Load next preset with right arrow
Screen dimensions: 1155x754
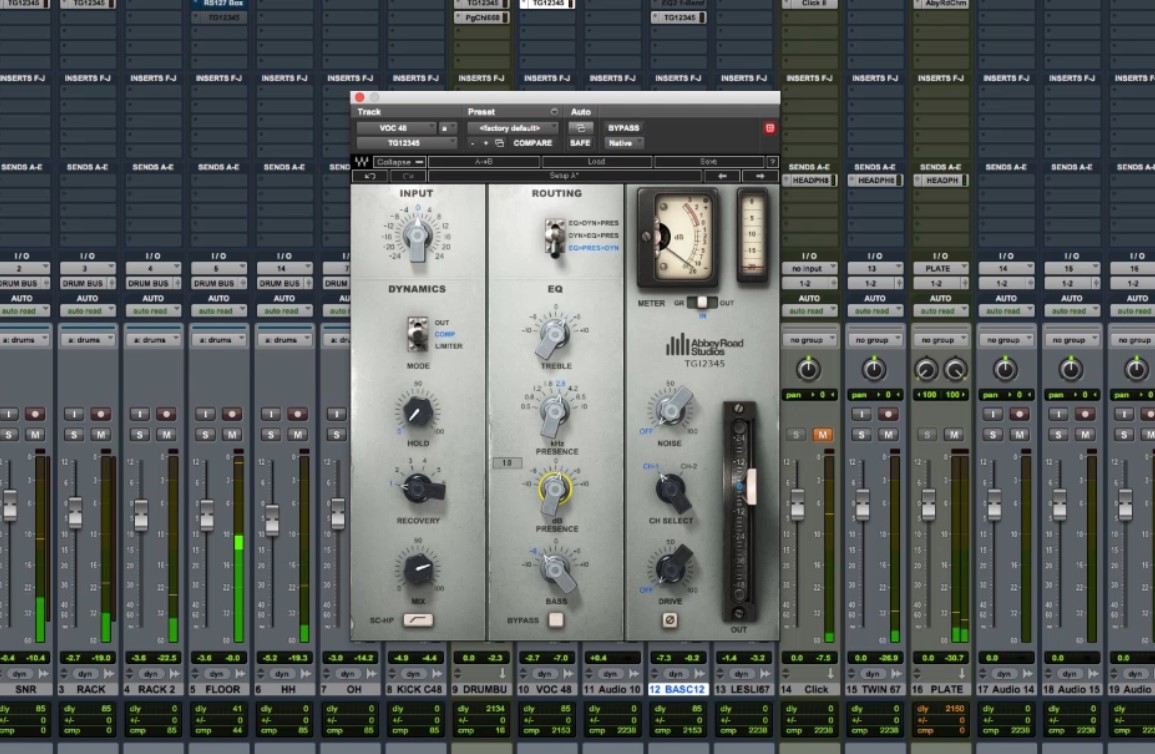pos(759,176)
